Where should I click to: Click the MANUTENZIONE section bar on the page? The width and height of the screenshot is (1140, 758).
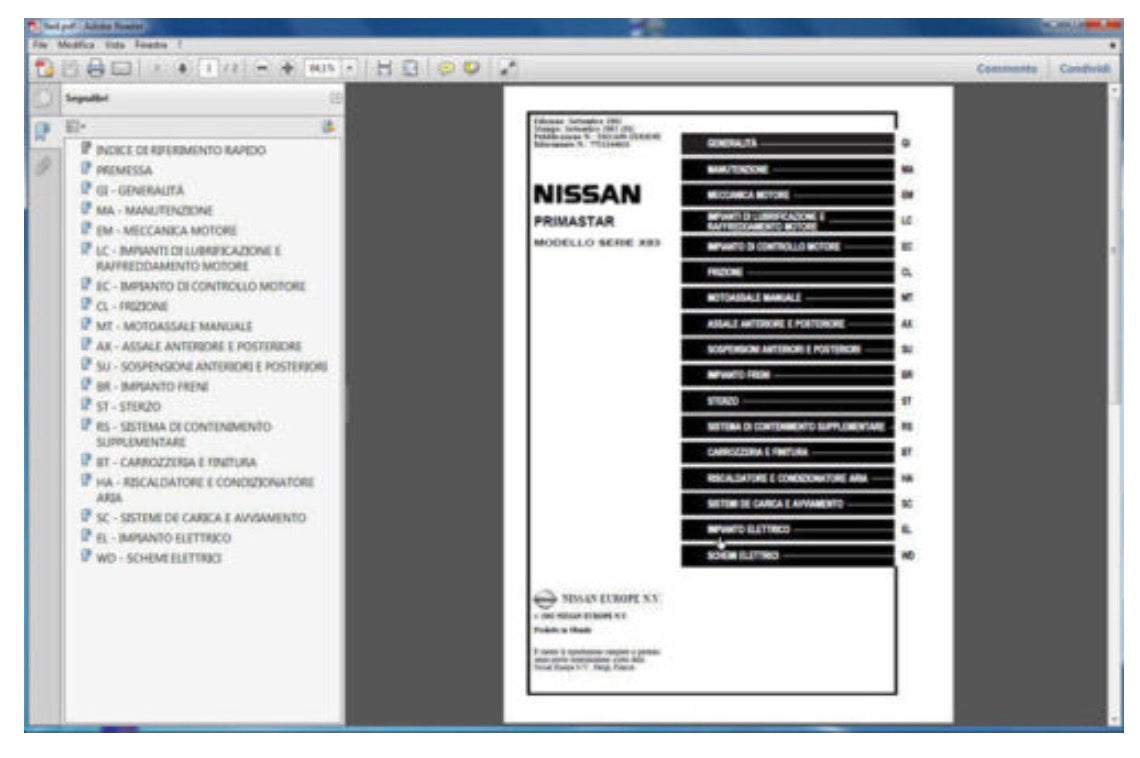click(787, 169)
